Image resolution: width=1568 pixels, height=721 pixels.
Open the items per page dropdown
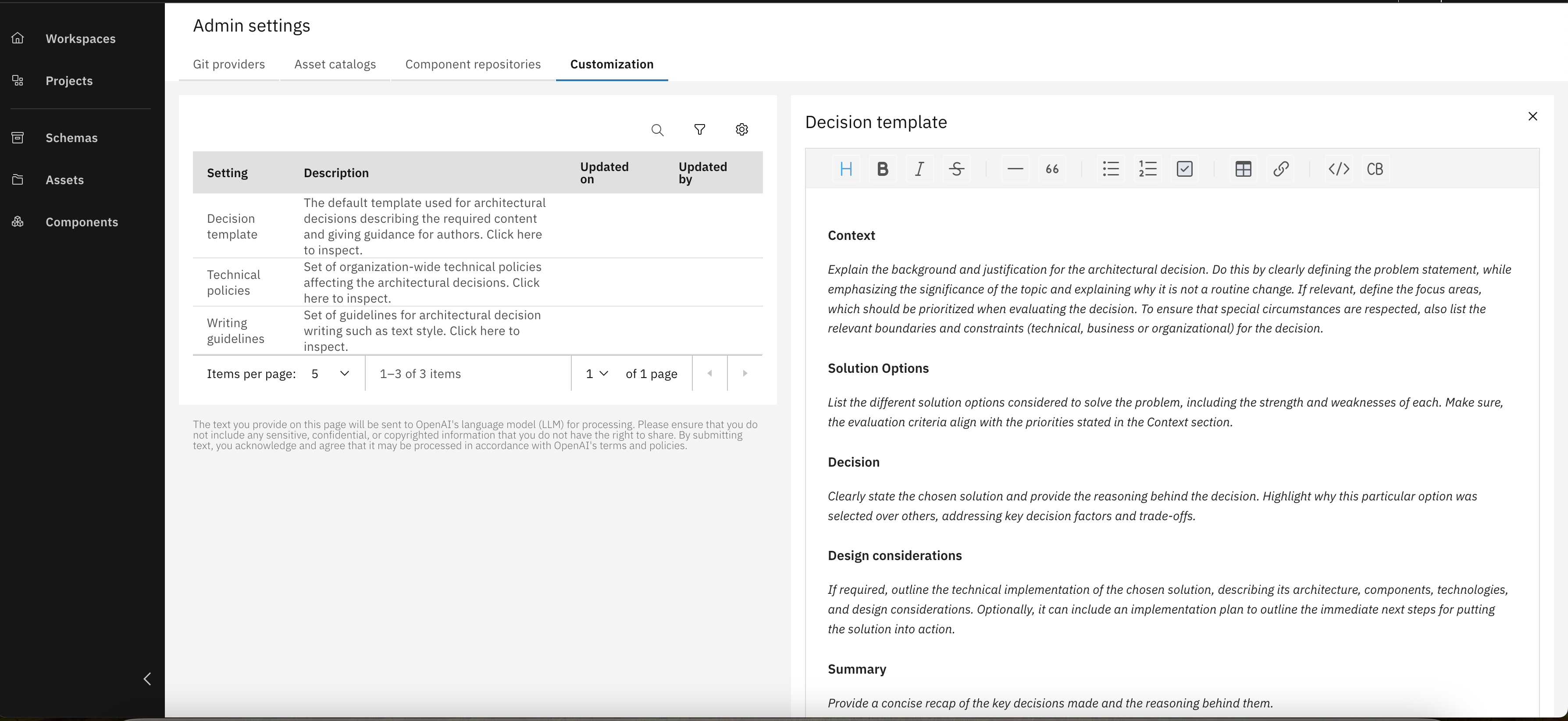tap(329, 373)
